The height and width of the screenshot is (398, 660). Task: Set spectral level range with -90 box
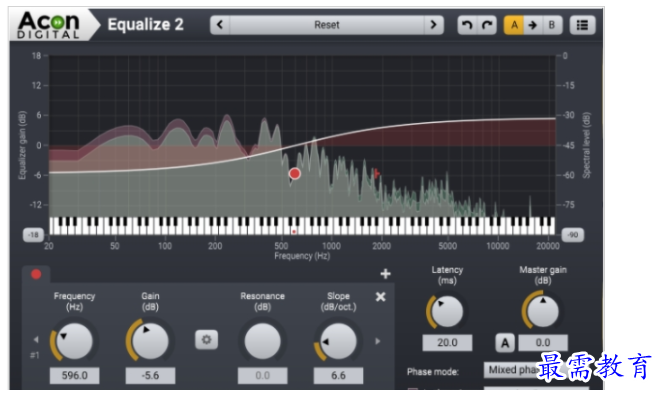point(572,235)
